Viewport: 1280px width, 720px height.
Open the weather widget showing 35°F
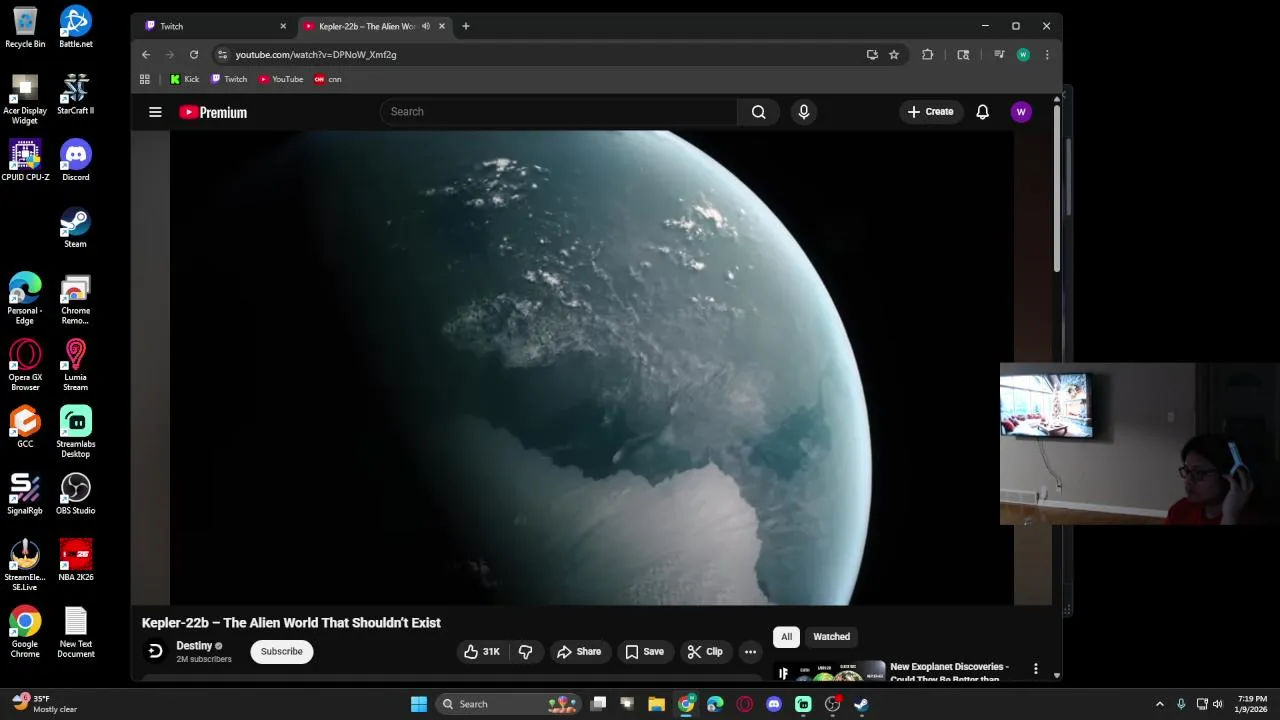44,704
